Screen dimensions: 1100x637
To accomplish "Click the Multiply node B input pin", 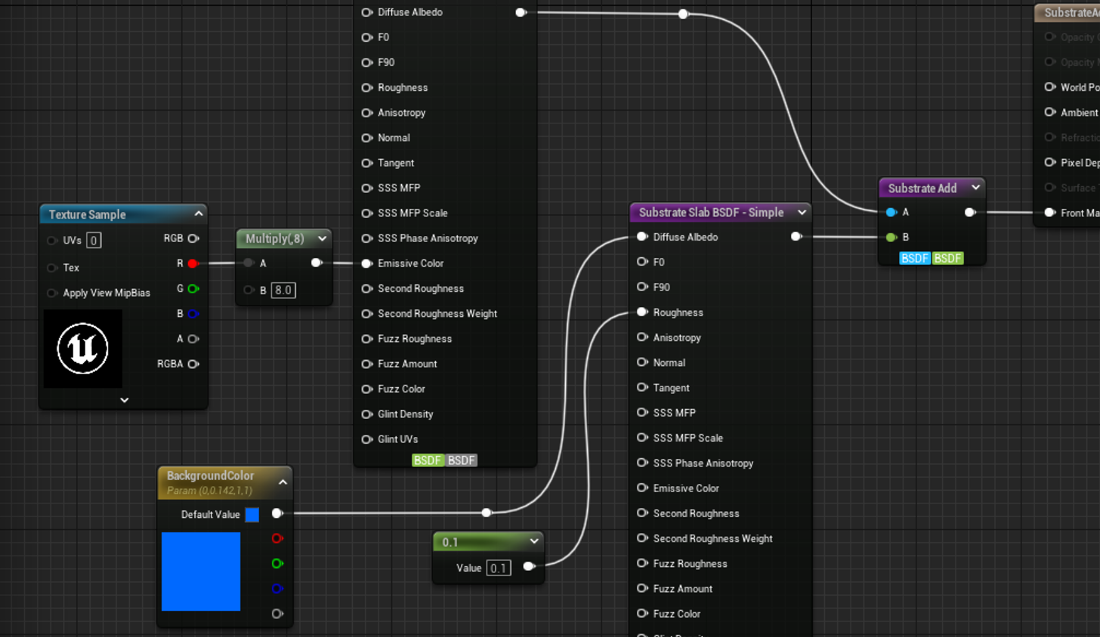I will tap(248, 290).
